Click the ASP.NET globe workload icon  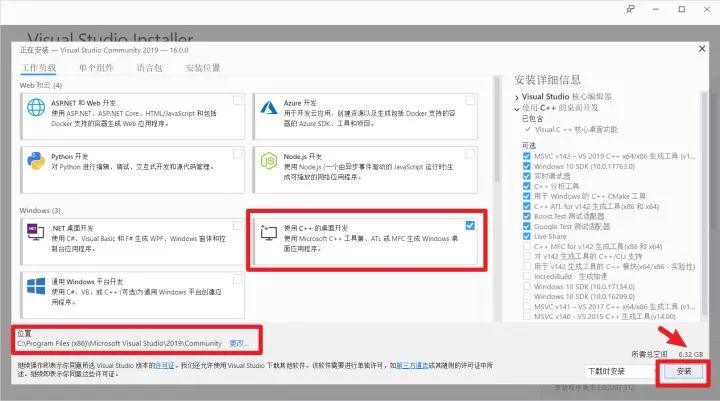pos(36,107)
